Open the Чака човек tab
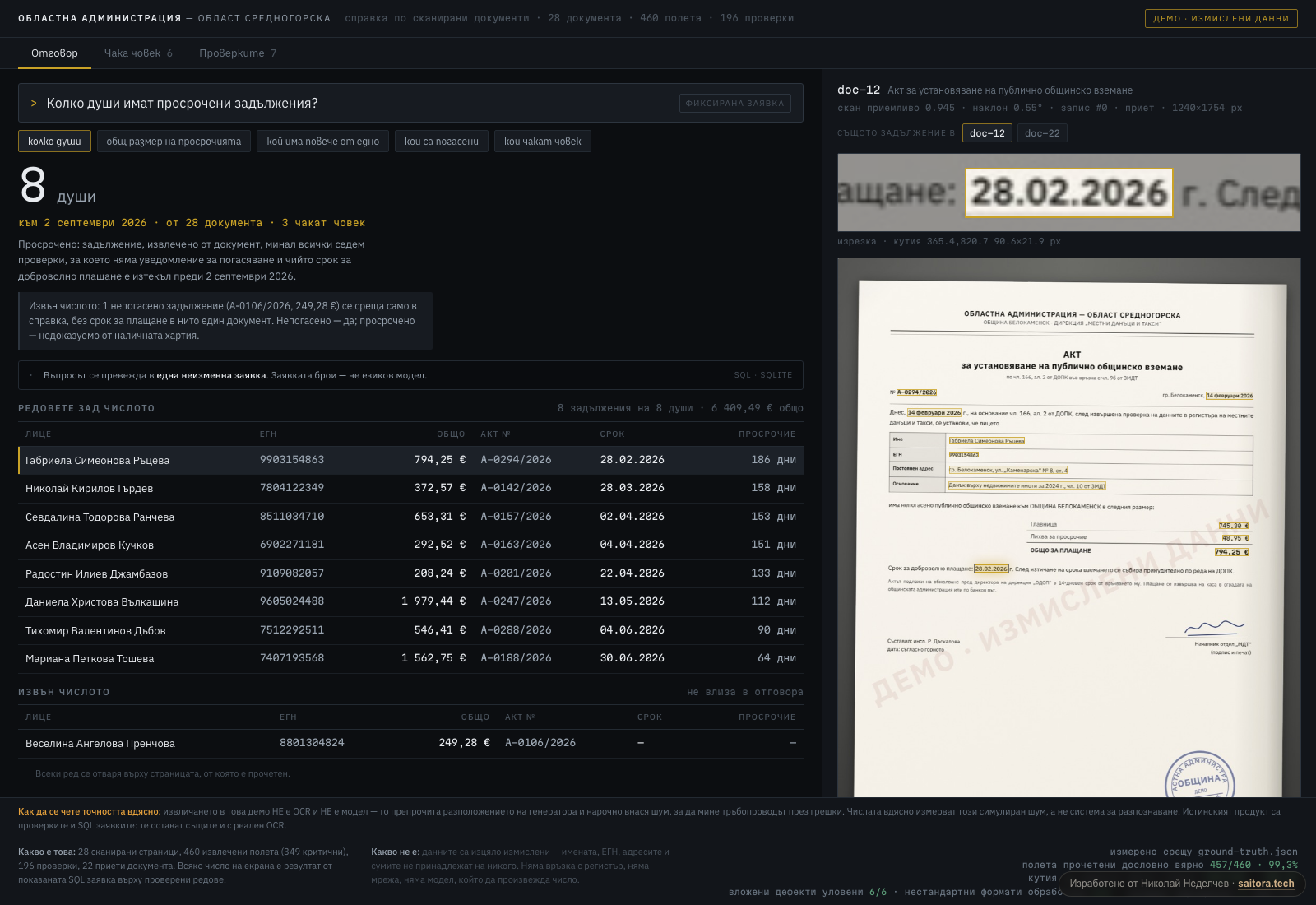 [x=138, y=53]
